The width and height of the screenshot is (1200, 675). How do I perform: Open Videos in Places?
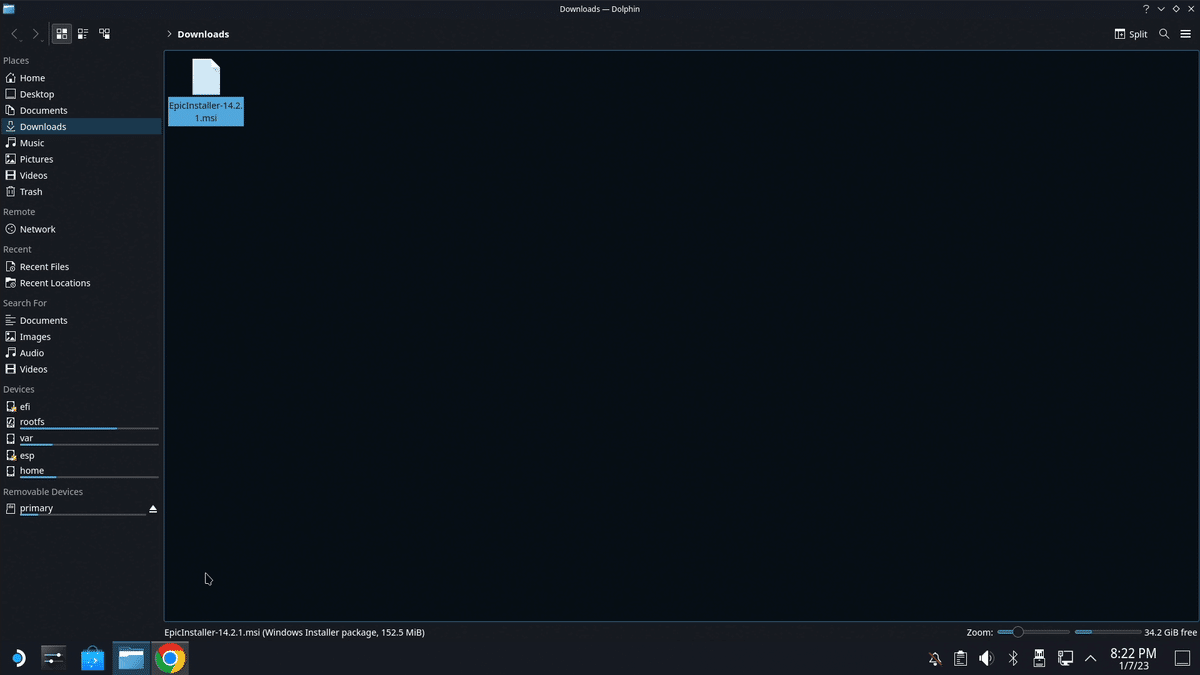(x=80, y=175)
